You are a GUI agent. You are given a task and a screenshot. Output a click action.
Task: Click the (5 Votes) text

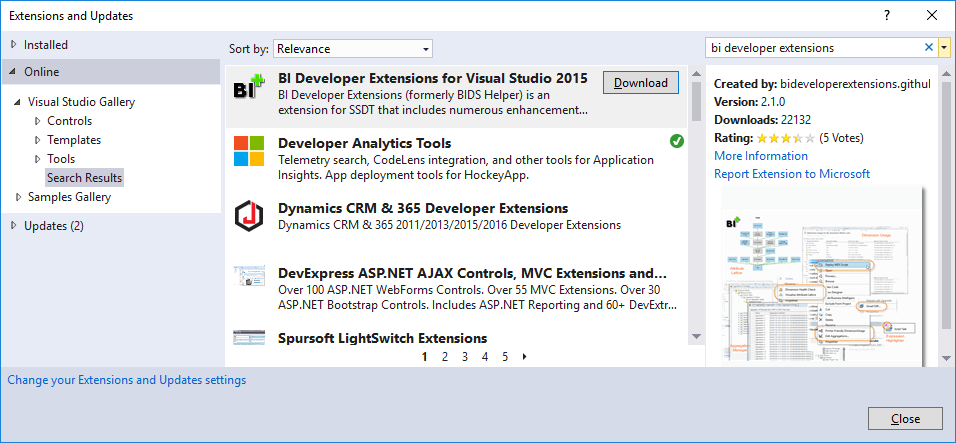coord(841,138)
